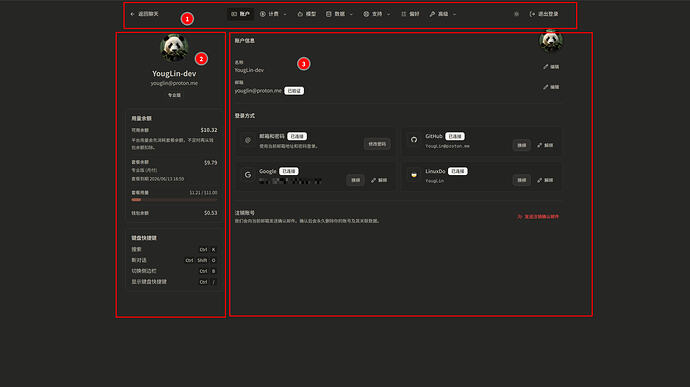Click the red send deletion confirmation email link
This screenshot has height=387, width=690.
538,217
